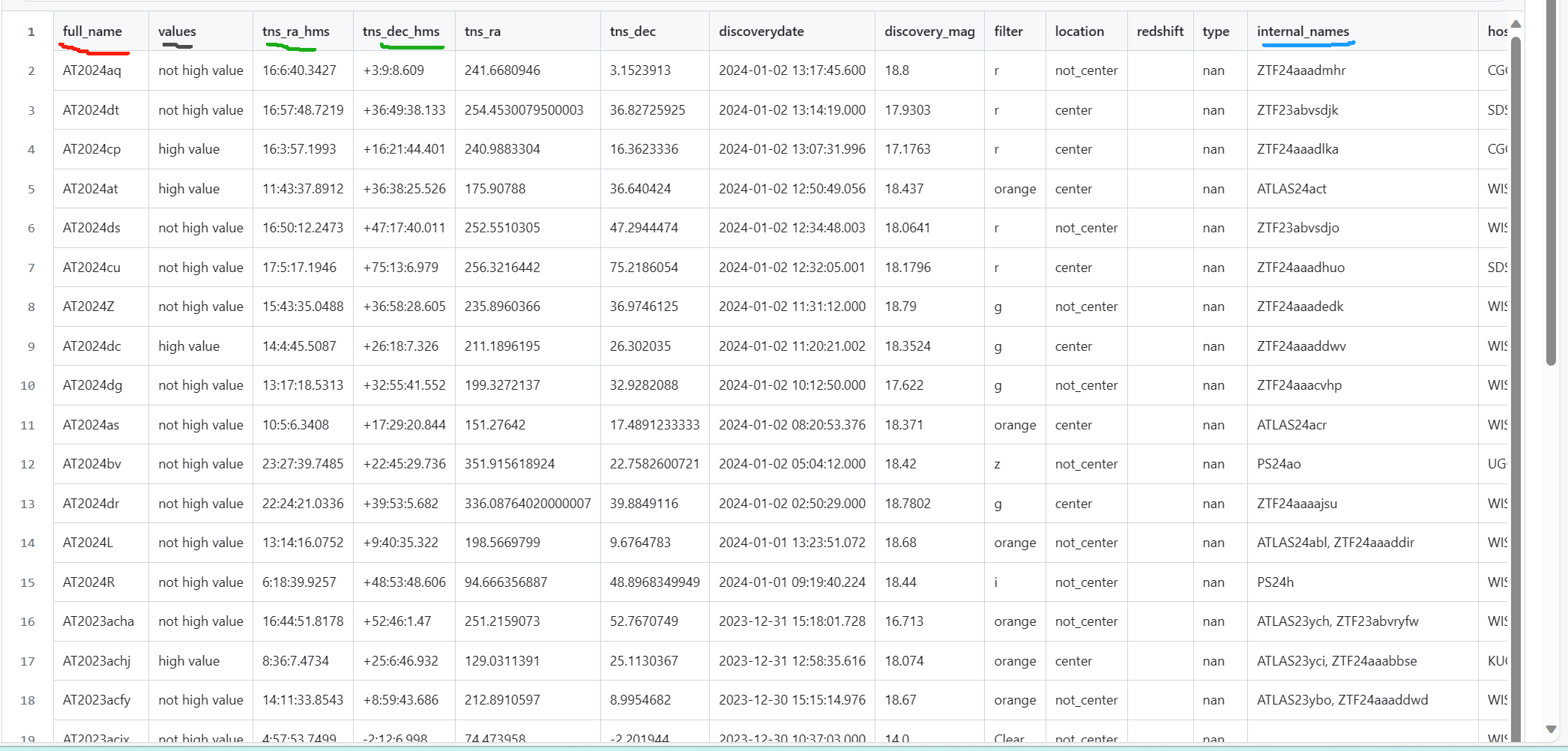The image size is (1568, 751).
Task: Click internal names ATLAS23yci, ZTF24aaabbse
Action: click(1336, 661)
